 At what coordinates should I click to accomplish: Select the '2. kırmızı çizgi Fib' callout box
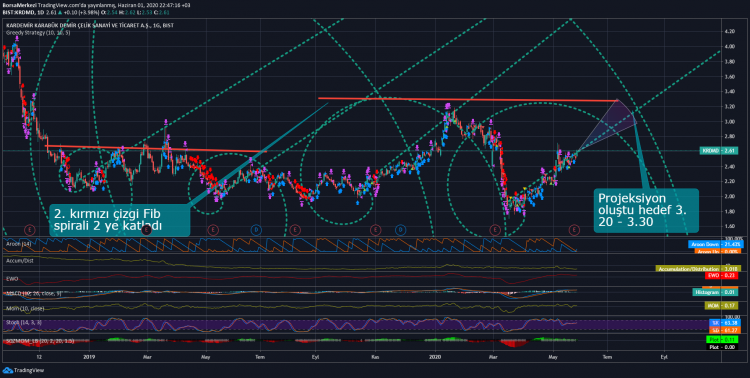120,220
